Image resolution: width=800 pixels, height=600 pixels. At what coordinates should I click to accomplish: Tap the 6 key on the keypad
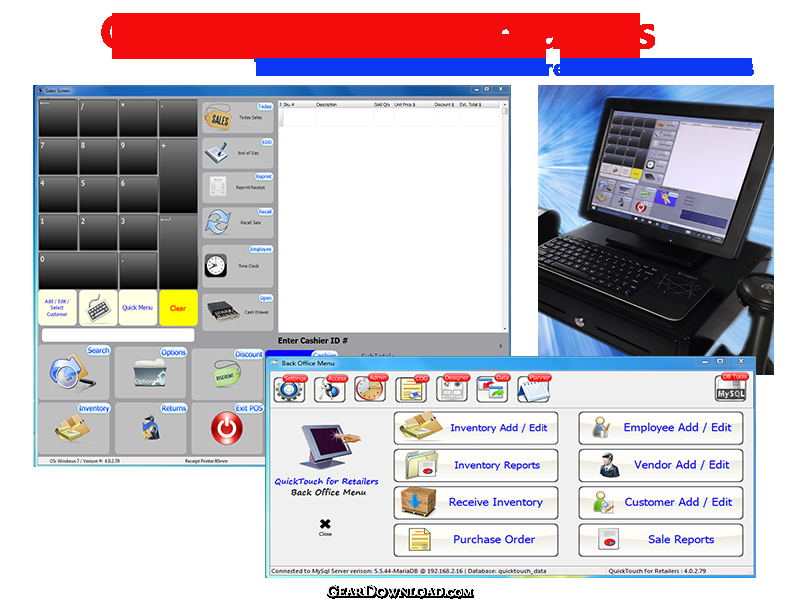point(138,194)
